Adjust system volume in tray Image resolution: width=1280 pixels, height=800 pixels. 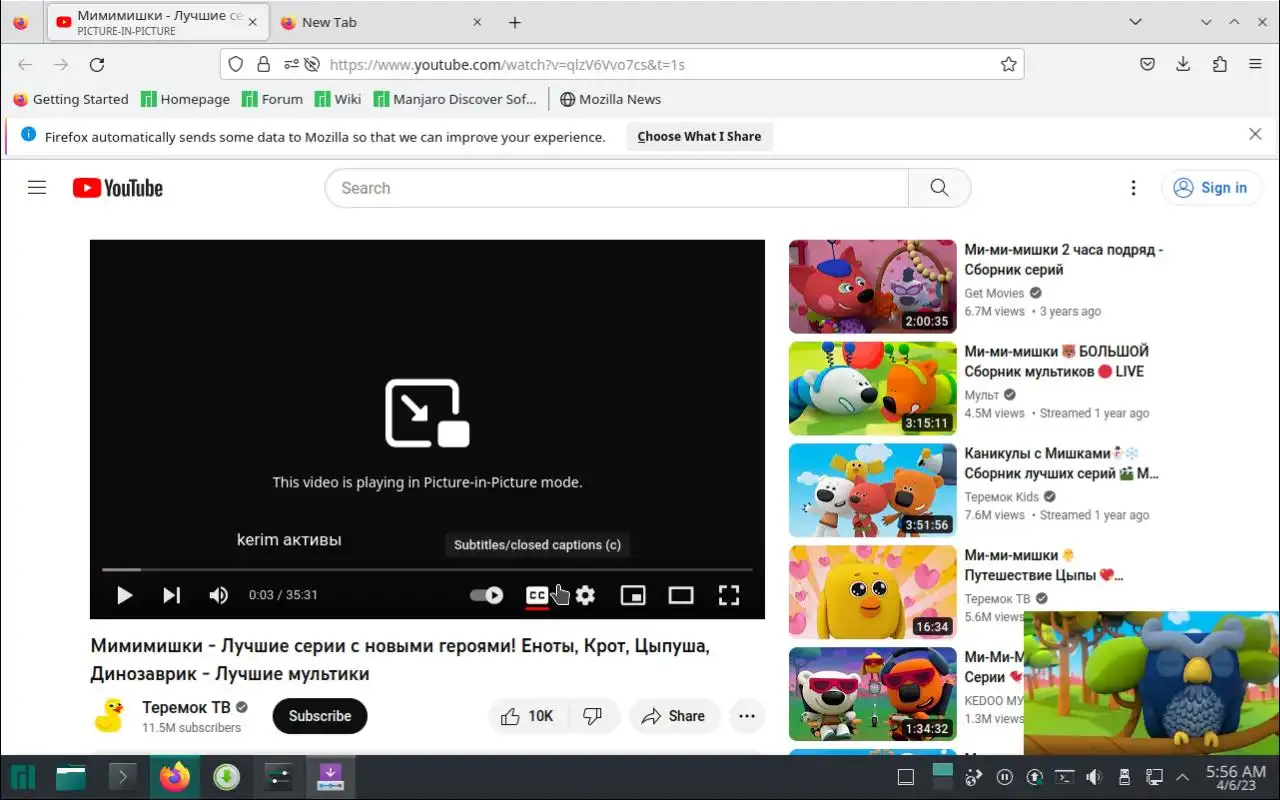point(1094,777)
